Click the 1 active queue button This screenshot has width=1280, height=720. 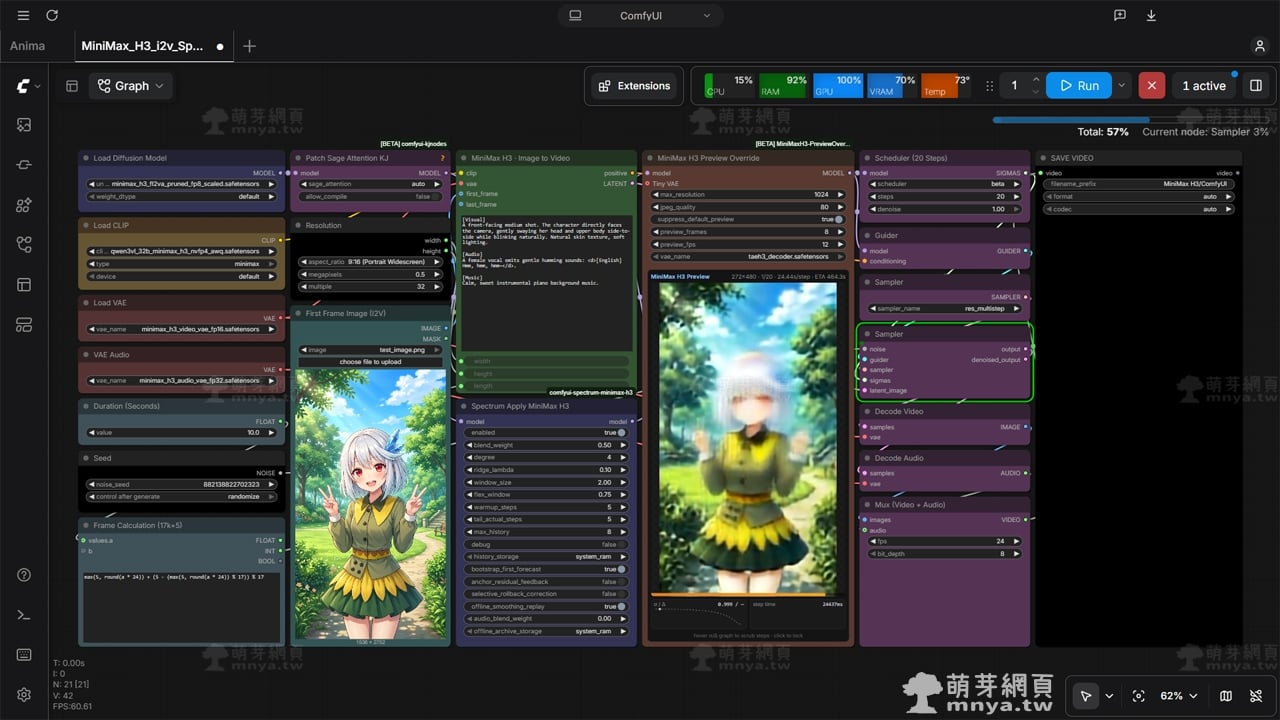[1203, 86]
